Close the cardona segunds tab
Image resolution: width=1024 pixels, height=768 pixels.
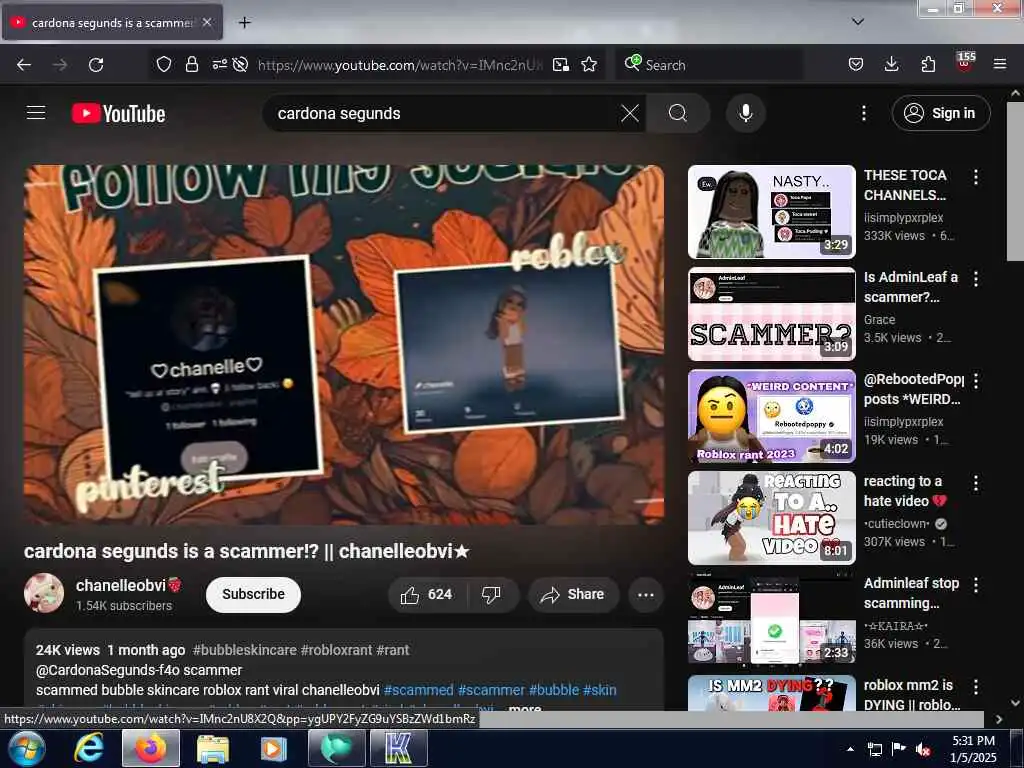[207, 22]
